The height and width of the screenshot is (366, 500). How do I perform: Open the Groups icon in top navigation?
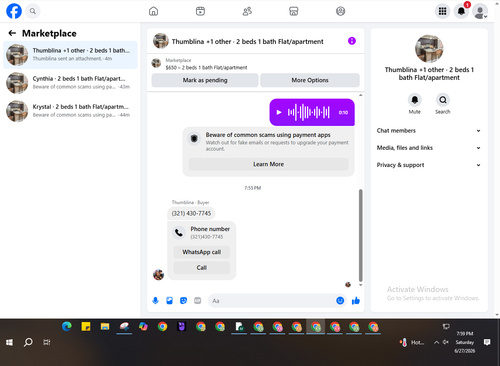(340, 11)
